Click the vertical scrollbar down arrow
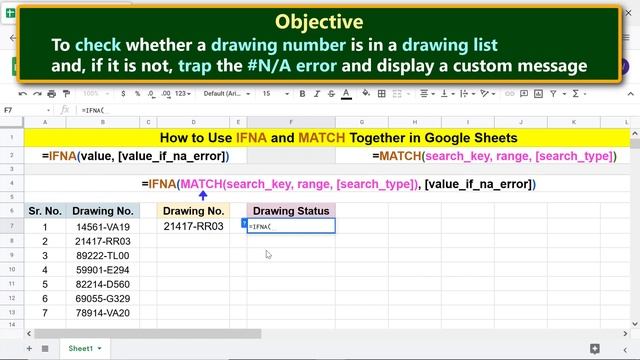The width and height of the screenshot is (640, 360). pyautogui.click(x=635, y=324)
